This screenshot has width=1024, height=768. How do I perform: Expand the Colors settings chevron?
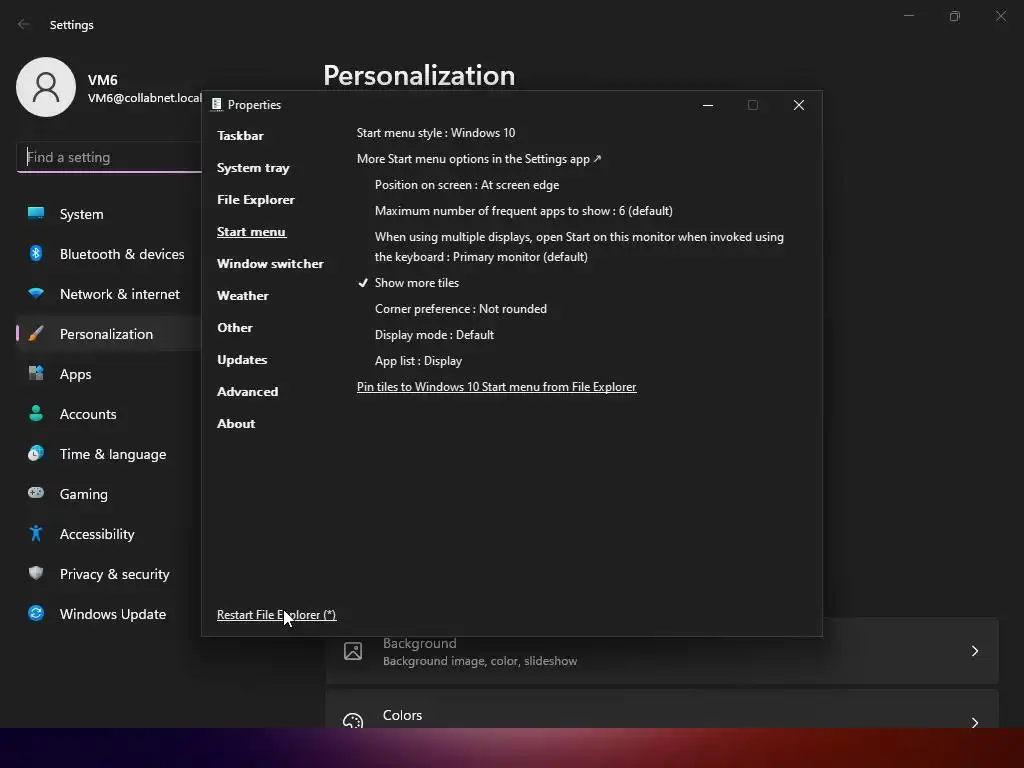974,722
